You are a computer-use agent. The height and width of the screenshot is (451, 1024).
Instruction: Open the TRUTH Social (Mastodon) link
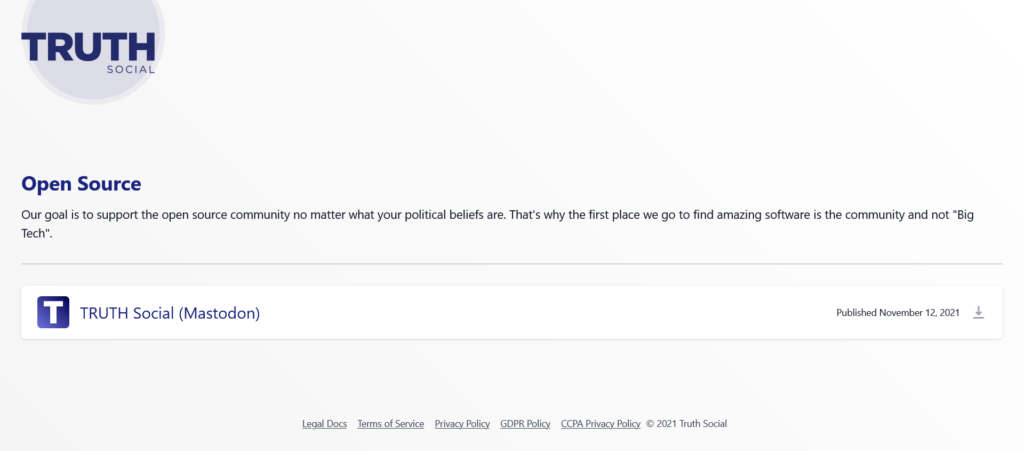pos(170,313)
